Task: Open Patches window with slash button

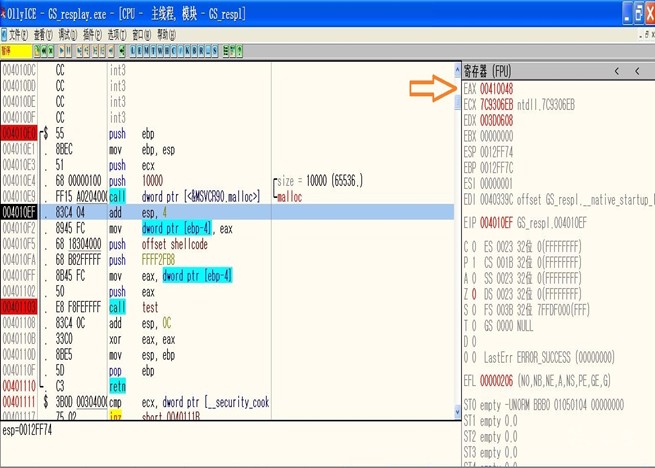Action: pos(180,51)
